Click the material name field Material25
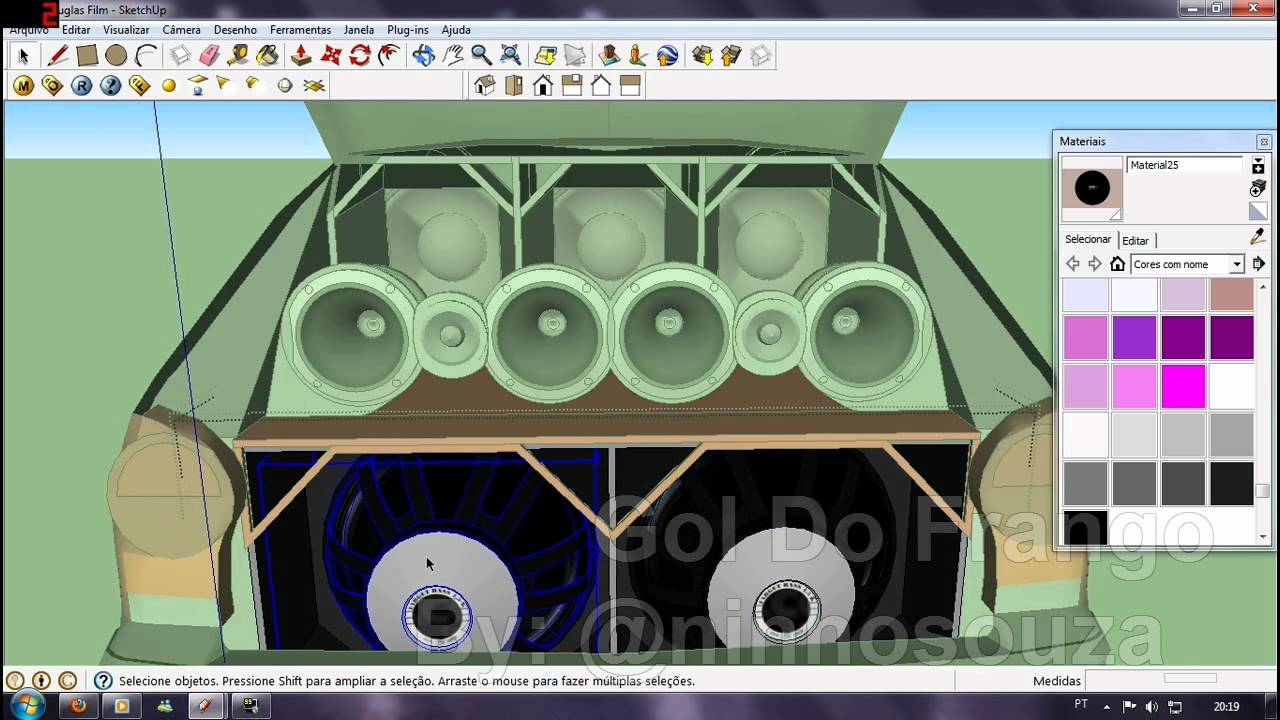 [x=1185, y=165]
